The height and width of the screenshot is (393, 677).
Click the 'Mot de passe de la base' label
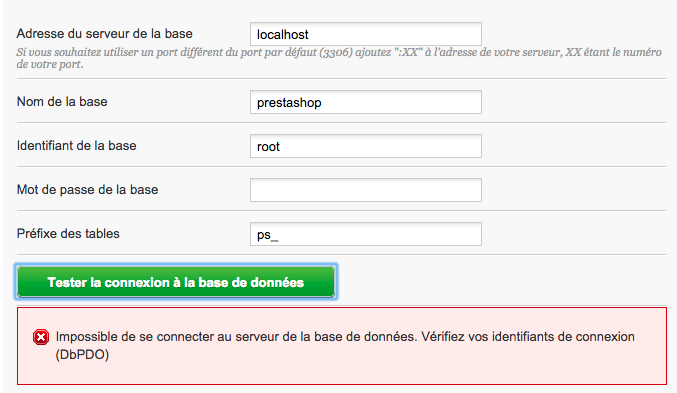click(x=87, y=190)
